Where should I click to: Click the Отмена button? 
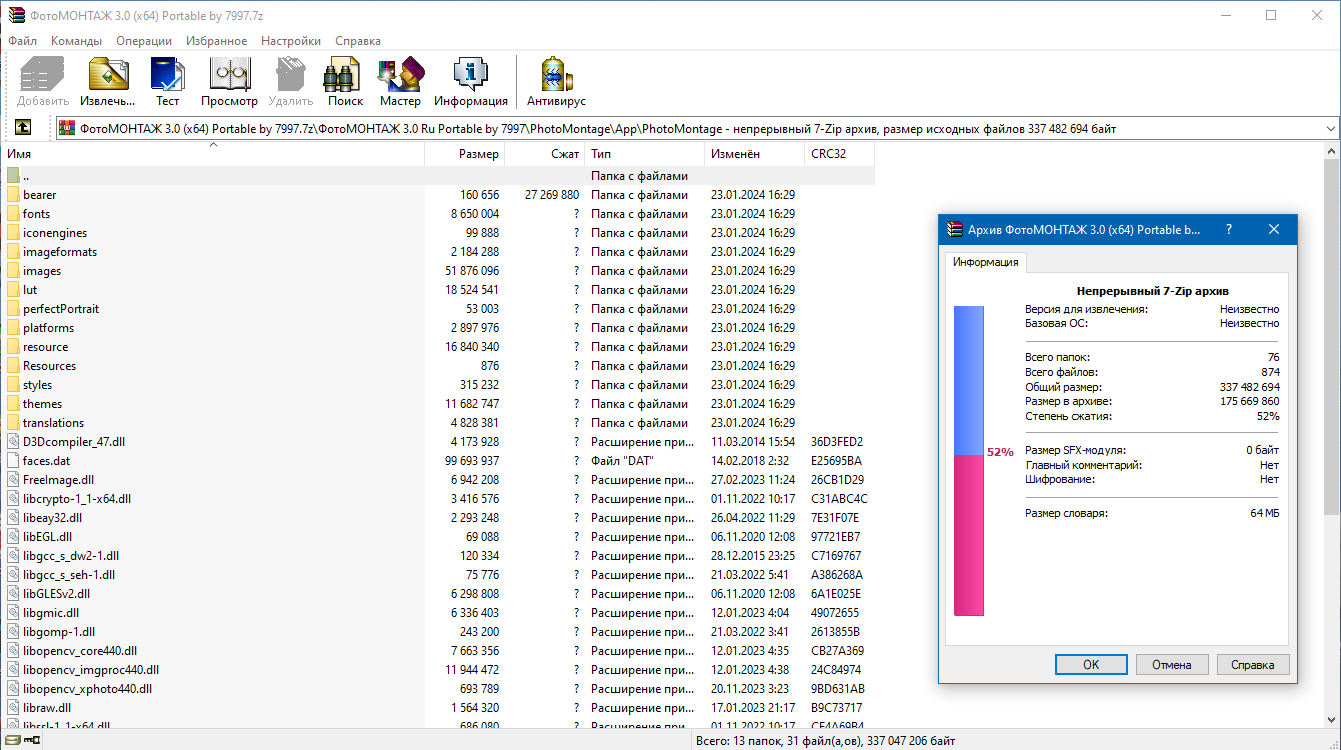point(1172,664)
